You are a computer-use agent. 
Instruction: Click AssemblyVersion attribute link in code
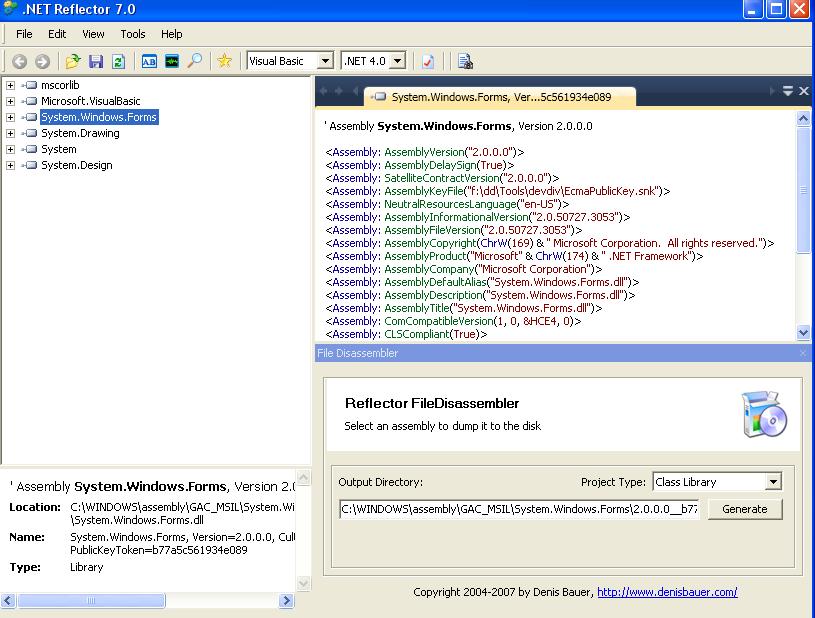(424, 152)
